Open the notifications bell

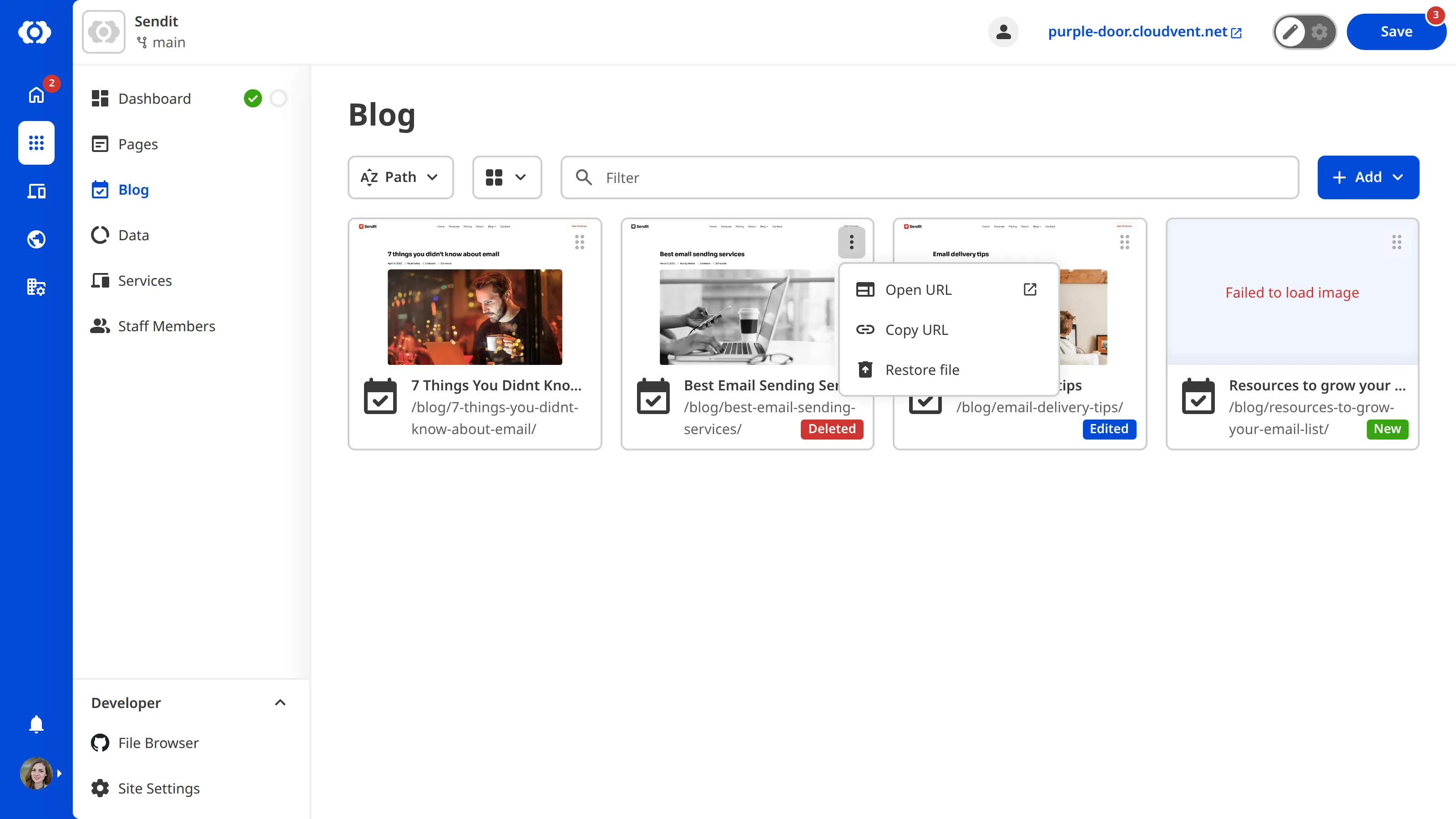36,724
